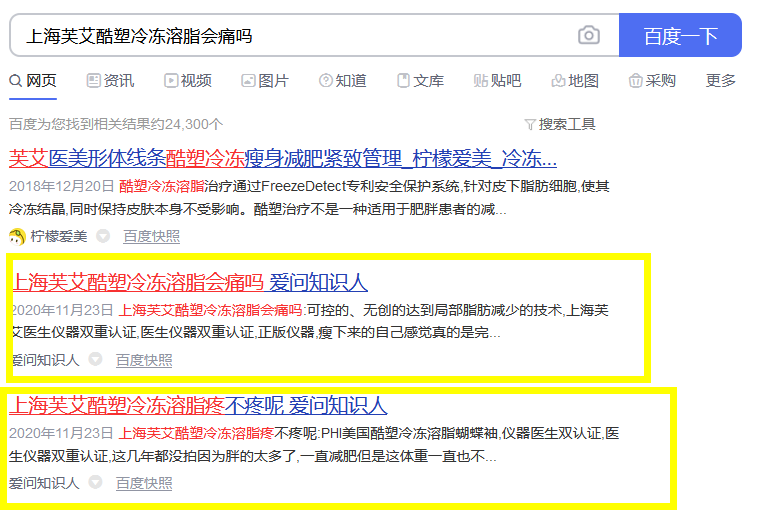Open 搜索工具 filter options
This screenshot has height=516, width=759.
tap(560, 124)
